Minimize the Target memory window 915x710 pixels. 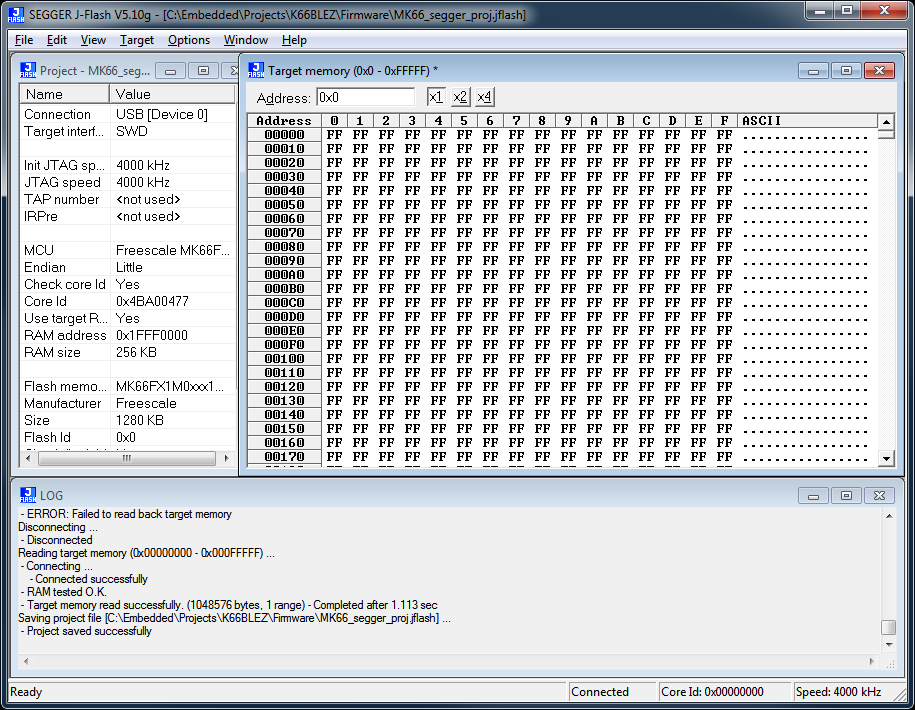click(x=813, y=71)
